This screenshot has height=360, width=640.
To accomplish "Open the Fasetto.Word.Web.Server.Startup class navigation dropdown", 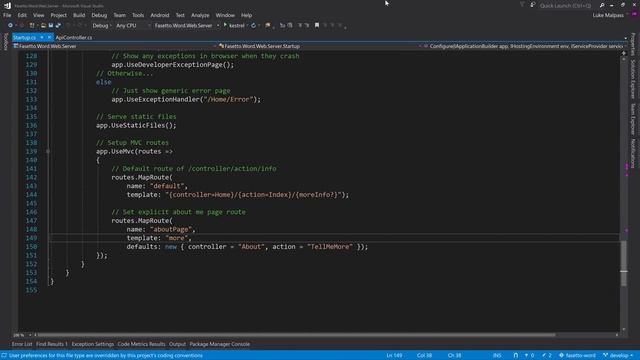I will click(x=320, y=46).
